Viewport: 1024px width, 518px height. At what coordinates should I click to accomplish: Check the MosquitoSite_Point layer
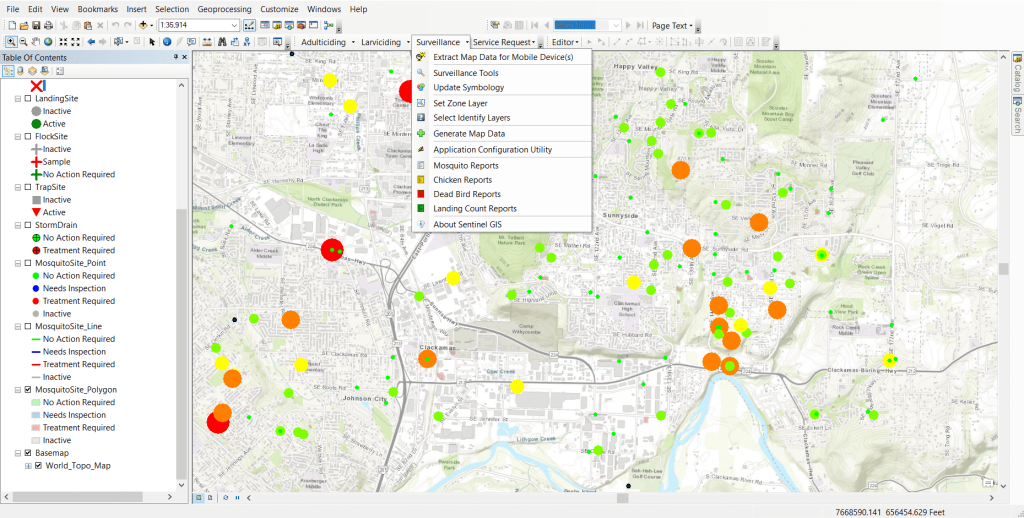(27, 263)
